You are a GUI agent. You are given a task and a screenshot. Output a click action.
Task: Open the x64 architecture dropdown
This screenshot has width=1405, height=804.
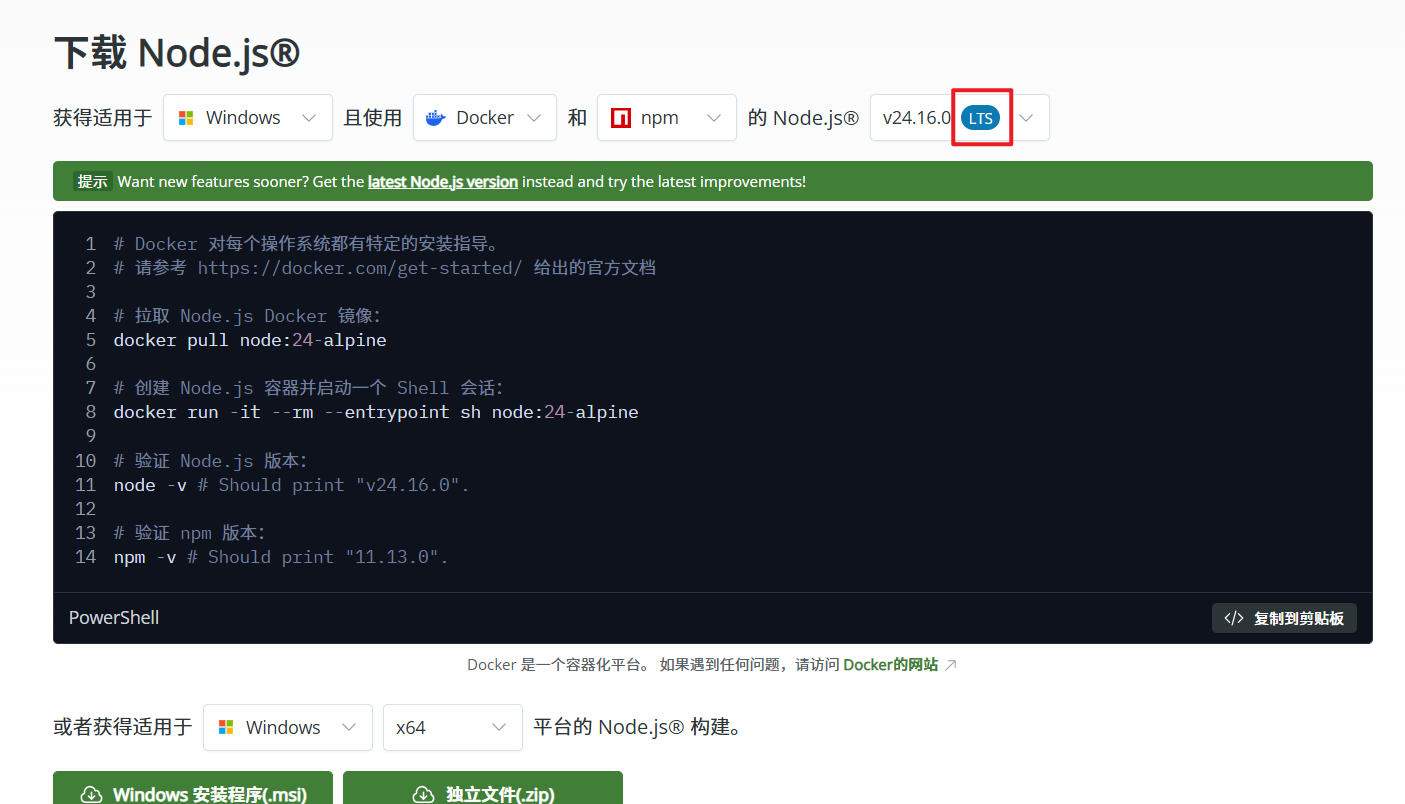click(x=453, y=727)
